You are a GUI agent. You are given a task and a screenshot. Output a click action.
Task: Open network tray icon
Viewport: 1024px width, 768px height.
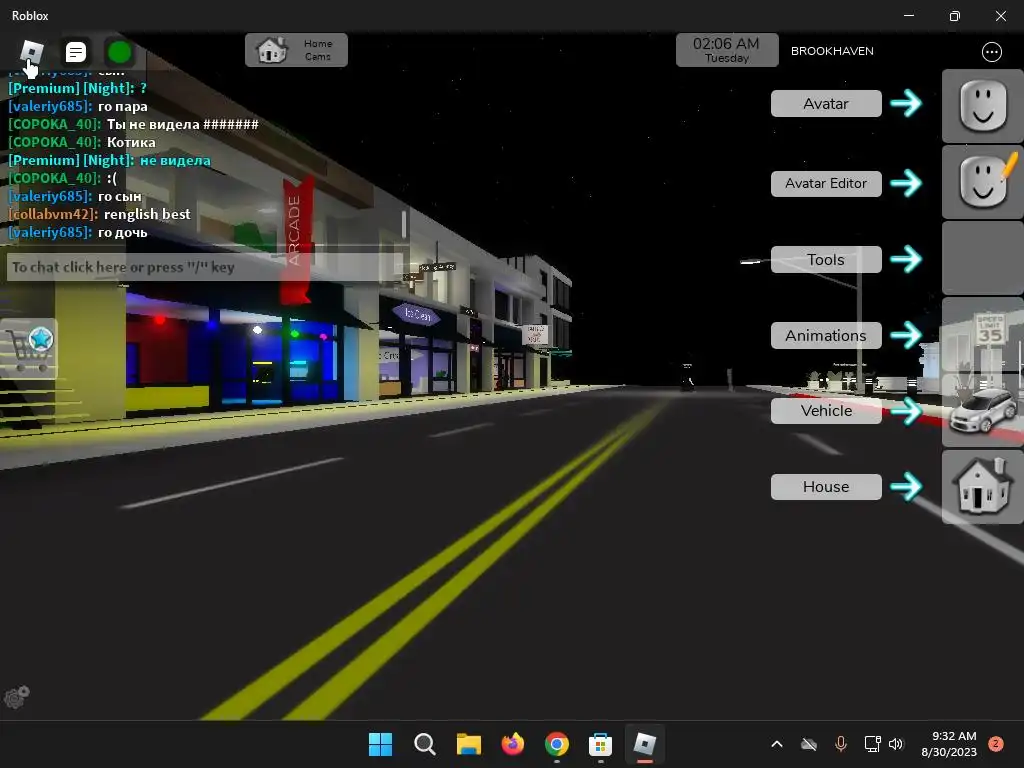[x=872, y=744]
